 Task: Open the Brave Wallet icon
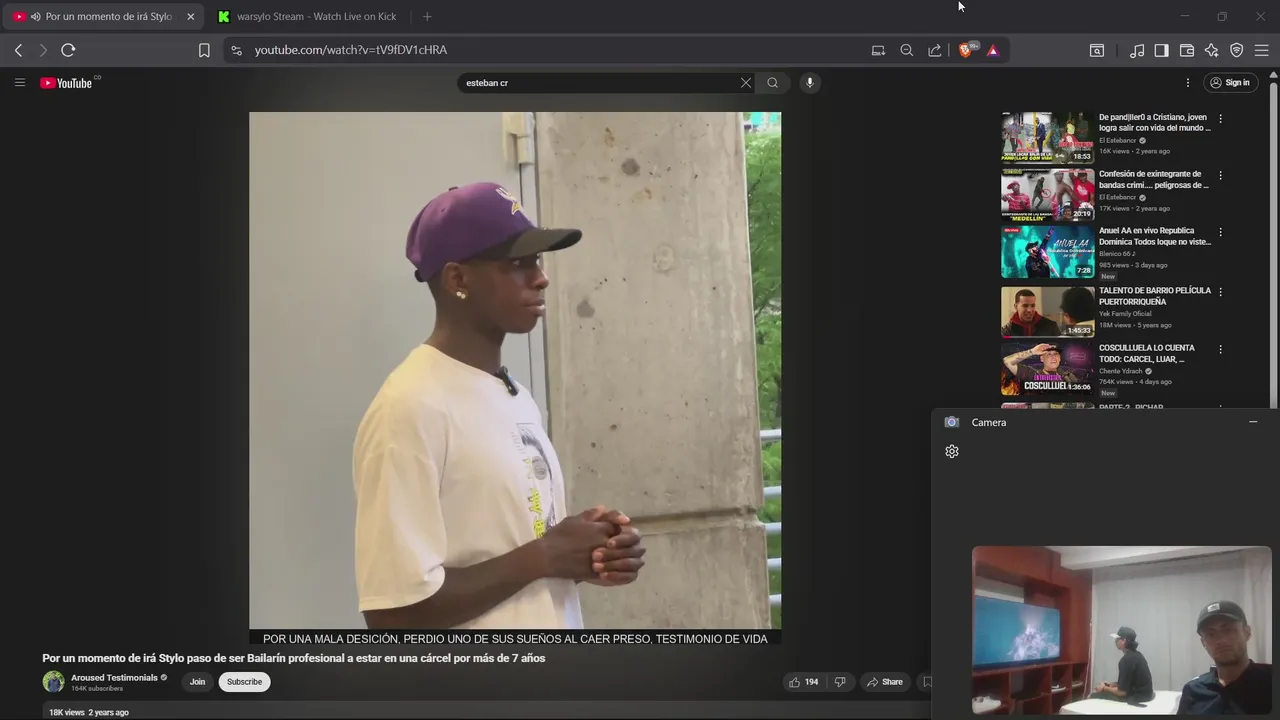tap(1187, 50)
